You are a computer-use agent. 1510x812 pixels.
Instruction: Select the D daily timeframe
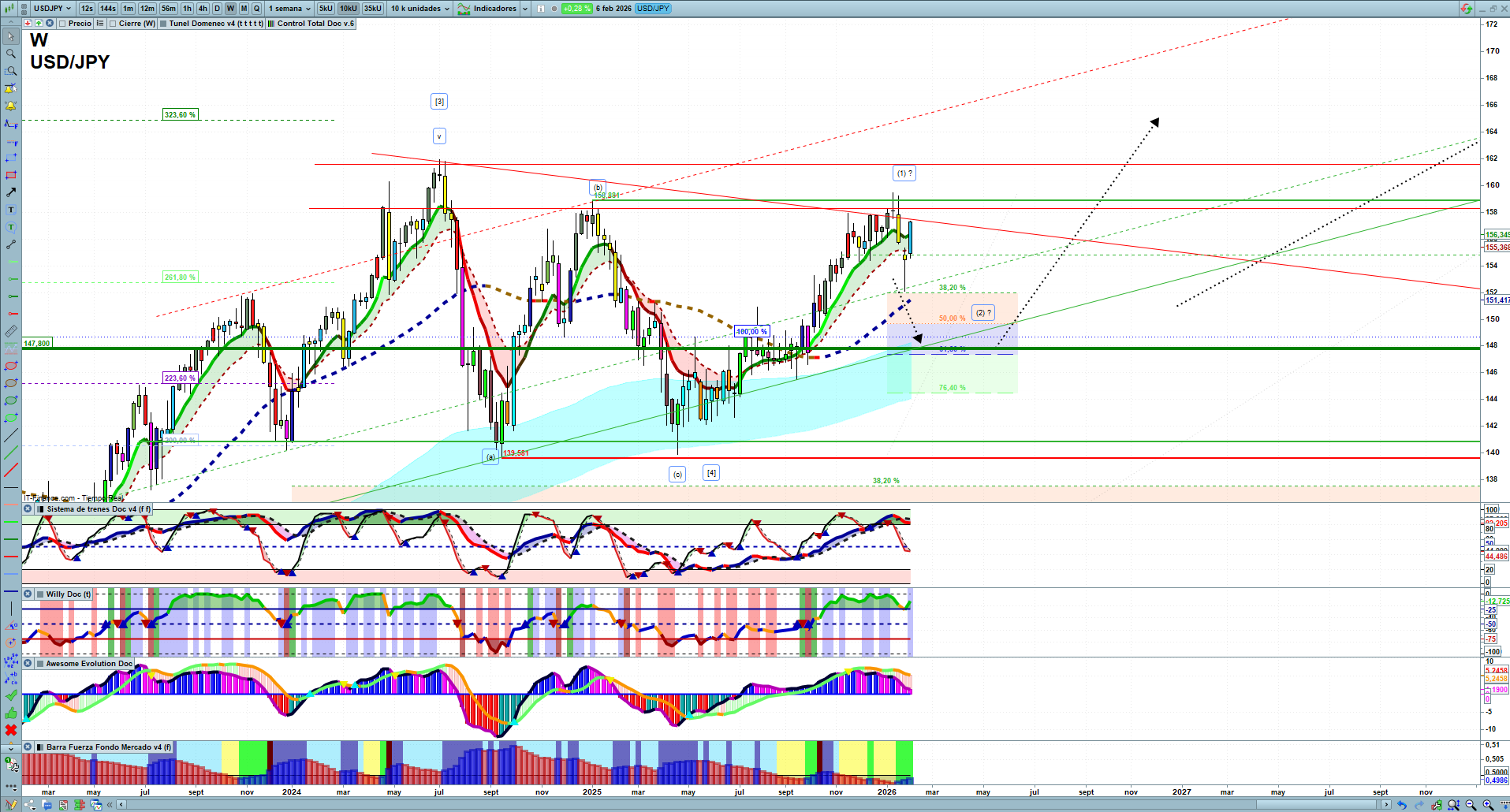(x=217, y=9)
